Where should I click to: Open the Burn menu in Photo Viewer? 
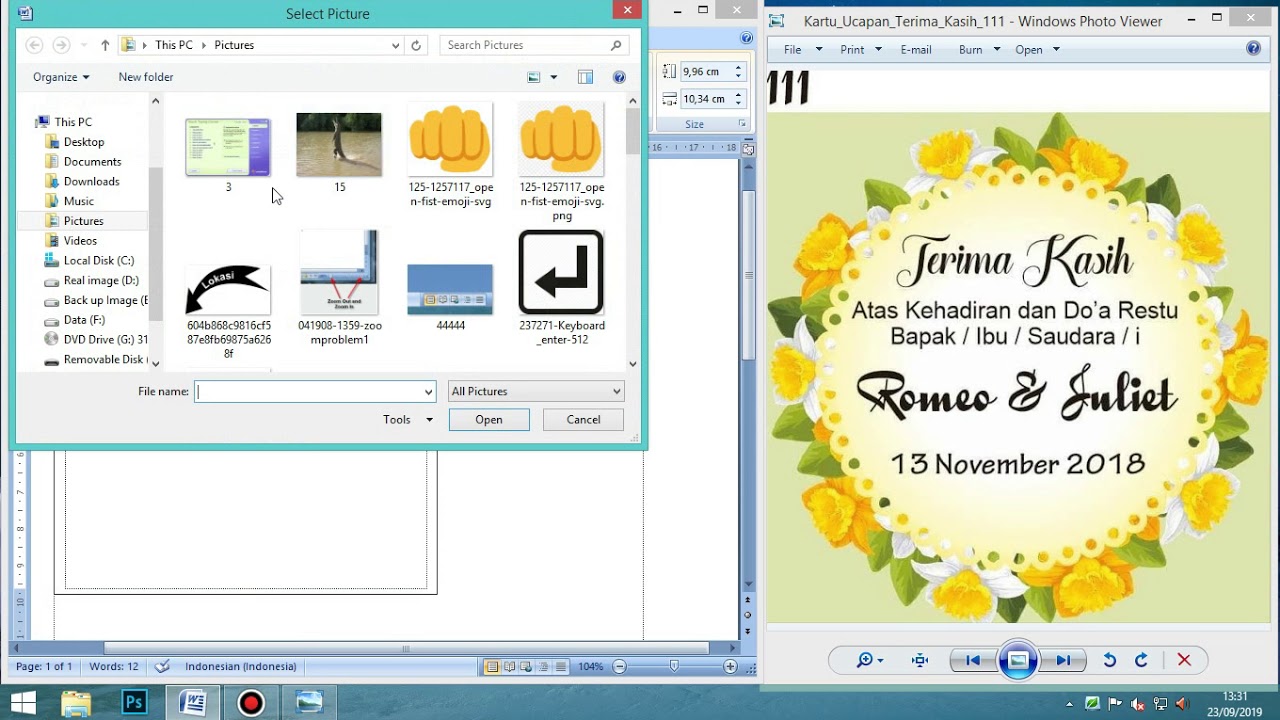(x=979, y=49)
